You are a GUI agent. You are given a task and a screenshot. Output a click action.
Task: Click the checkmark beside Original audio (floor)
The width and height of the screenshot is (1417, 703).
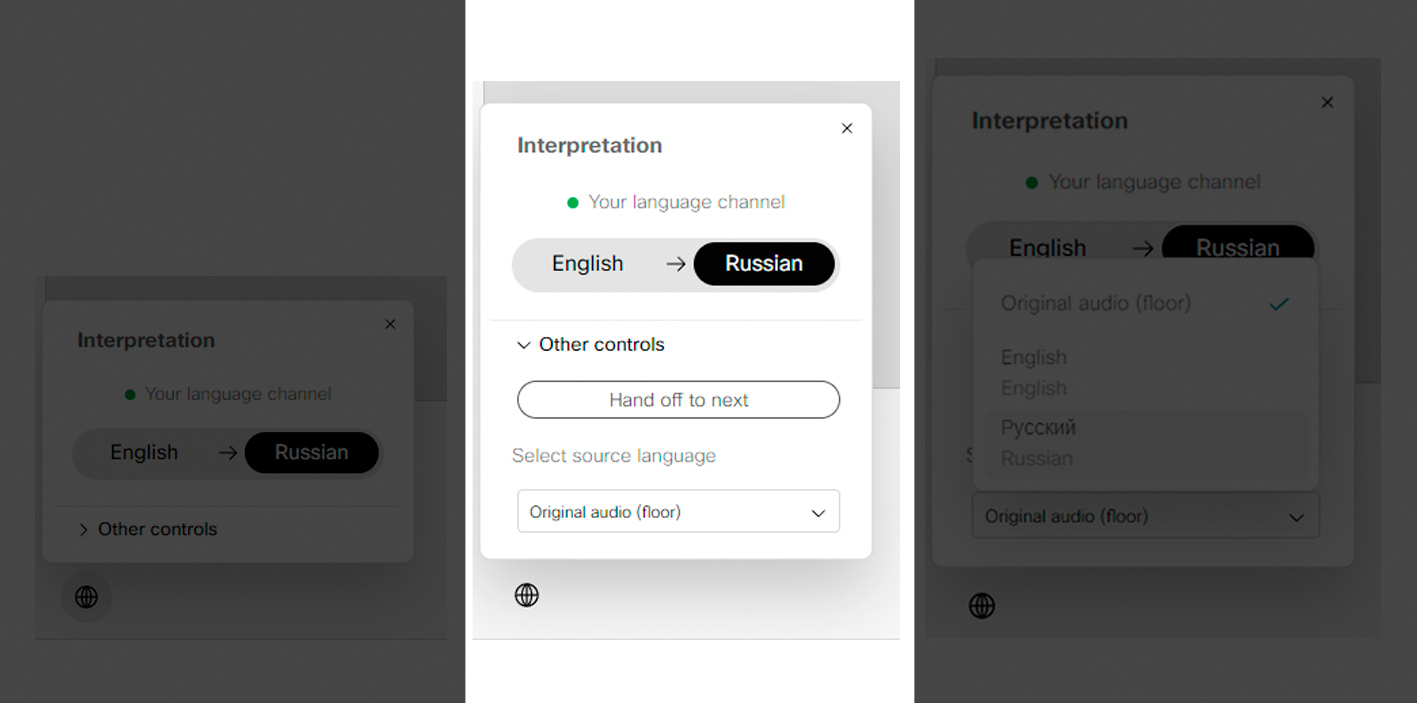pyautogui.click(x=1279, y=303)
